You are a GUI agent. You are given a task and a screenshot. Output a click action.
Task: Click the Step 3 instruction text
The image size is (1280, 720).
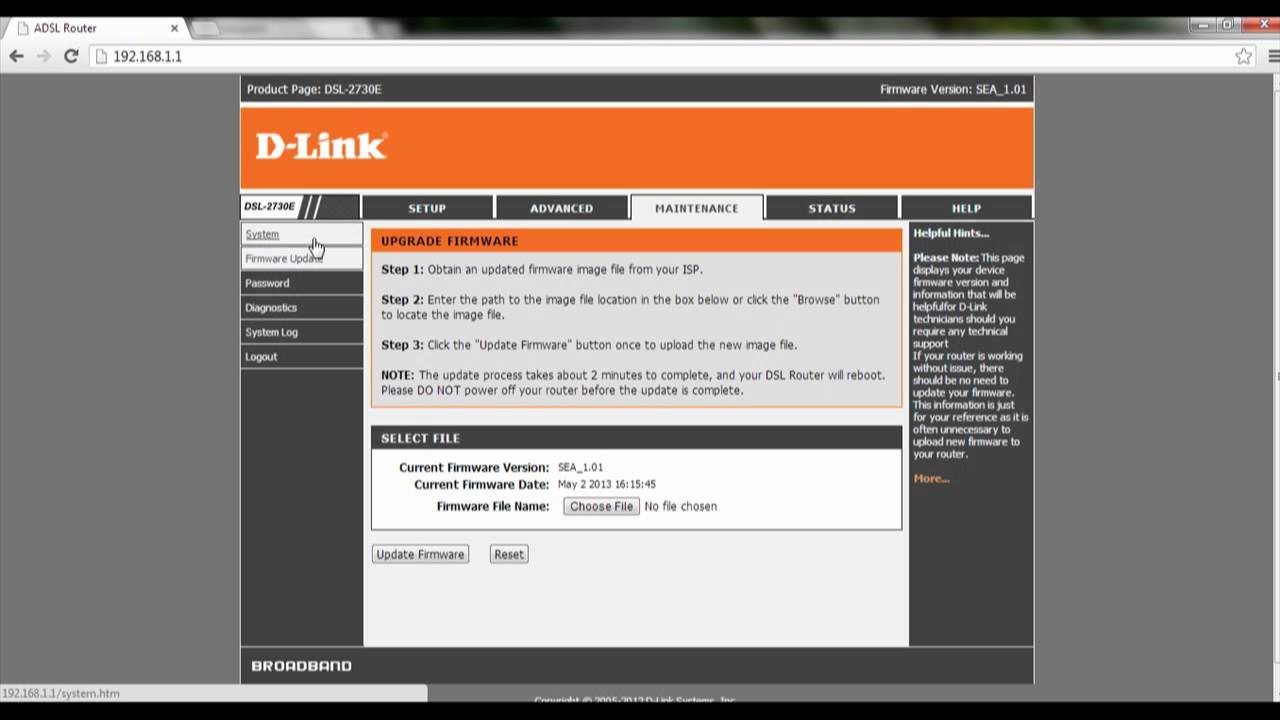pyautogui.click(x=589, y=345)
